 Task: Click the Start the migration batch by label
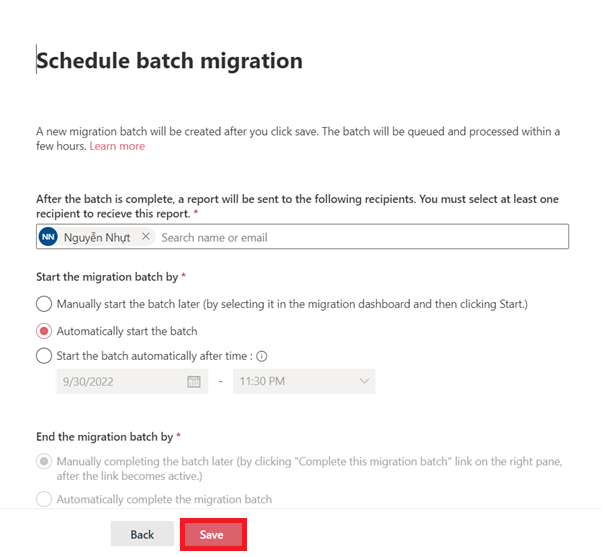[108, 276]
